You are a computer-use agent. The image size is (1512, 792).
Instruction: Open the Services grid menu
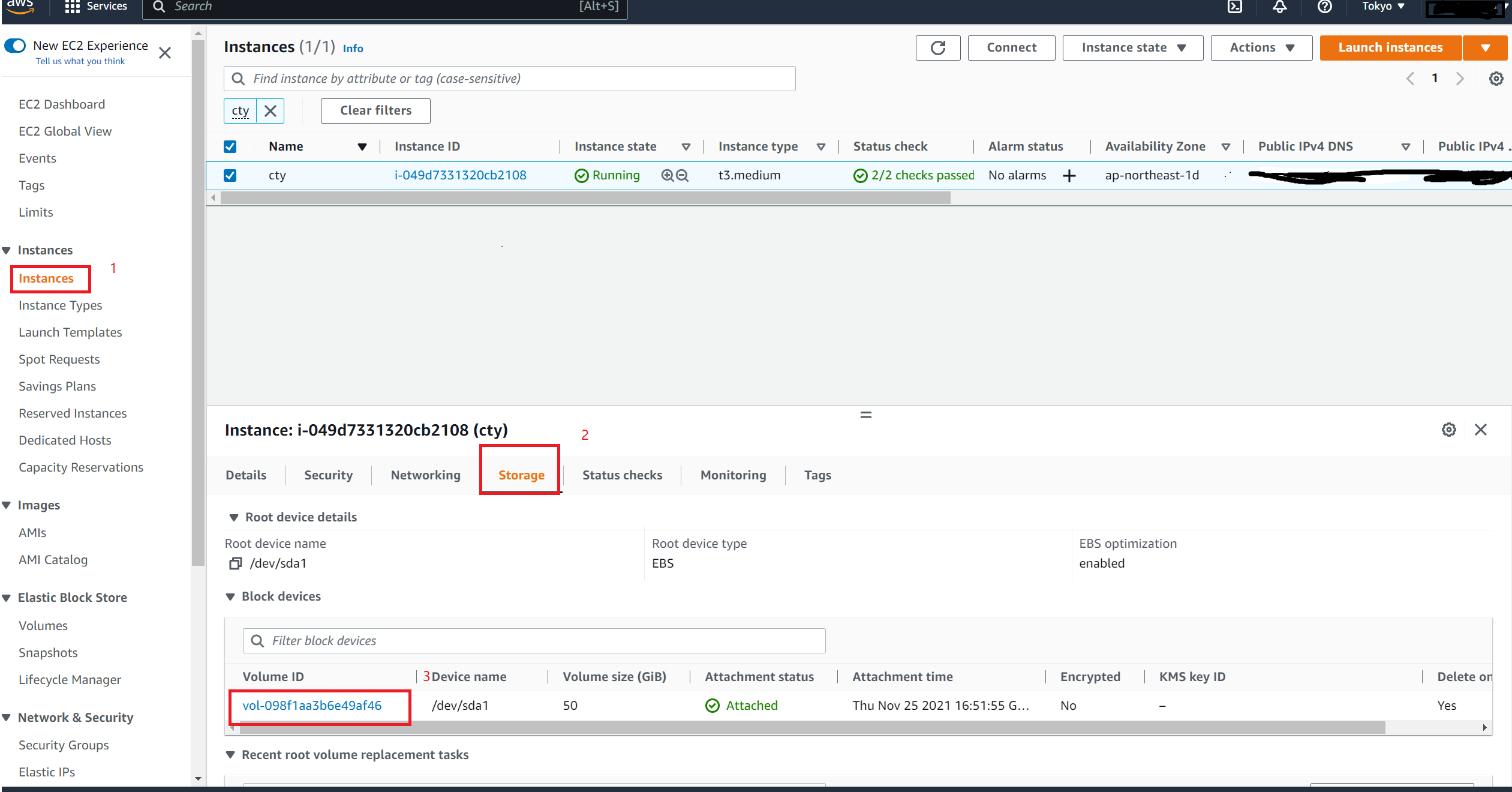point(72,7)
